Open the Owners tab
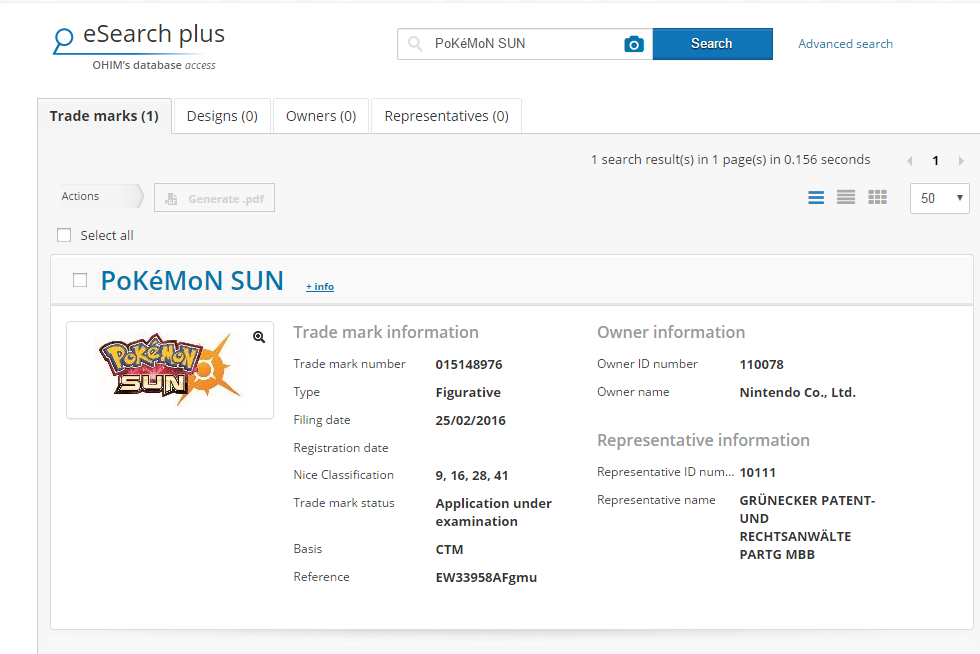Viewport: 980px width, 654px height. [320, 115]
